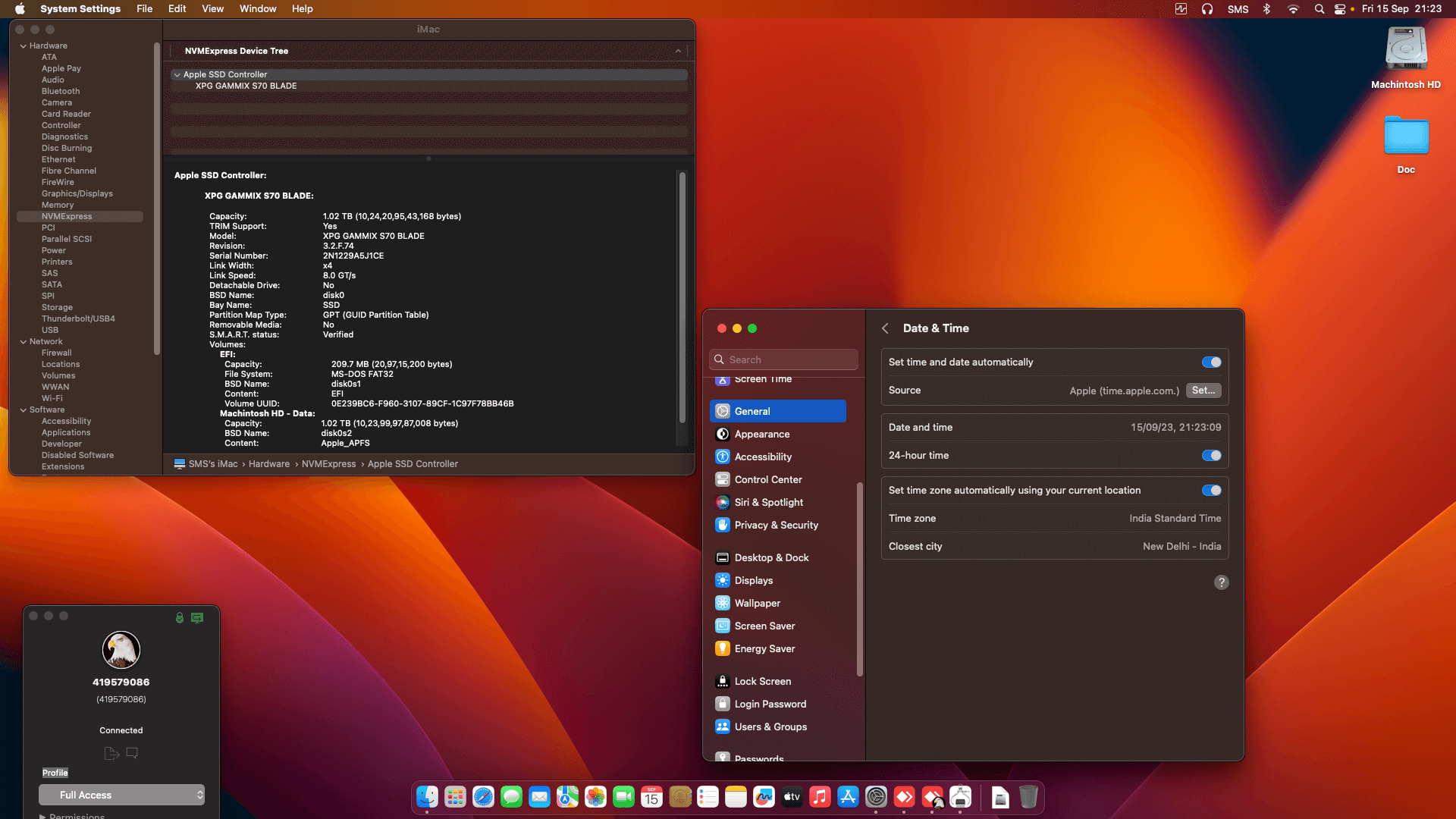Click the Wi-Fi icon in the menu bar

coord(1293,9)
